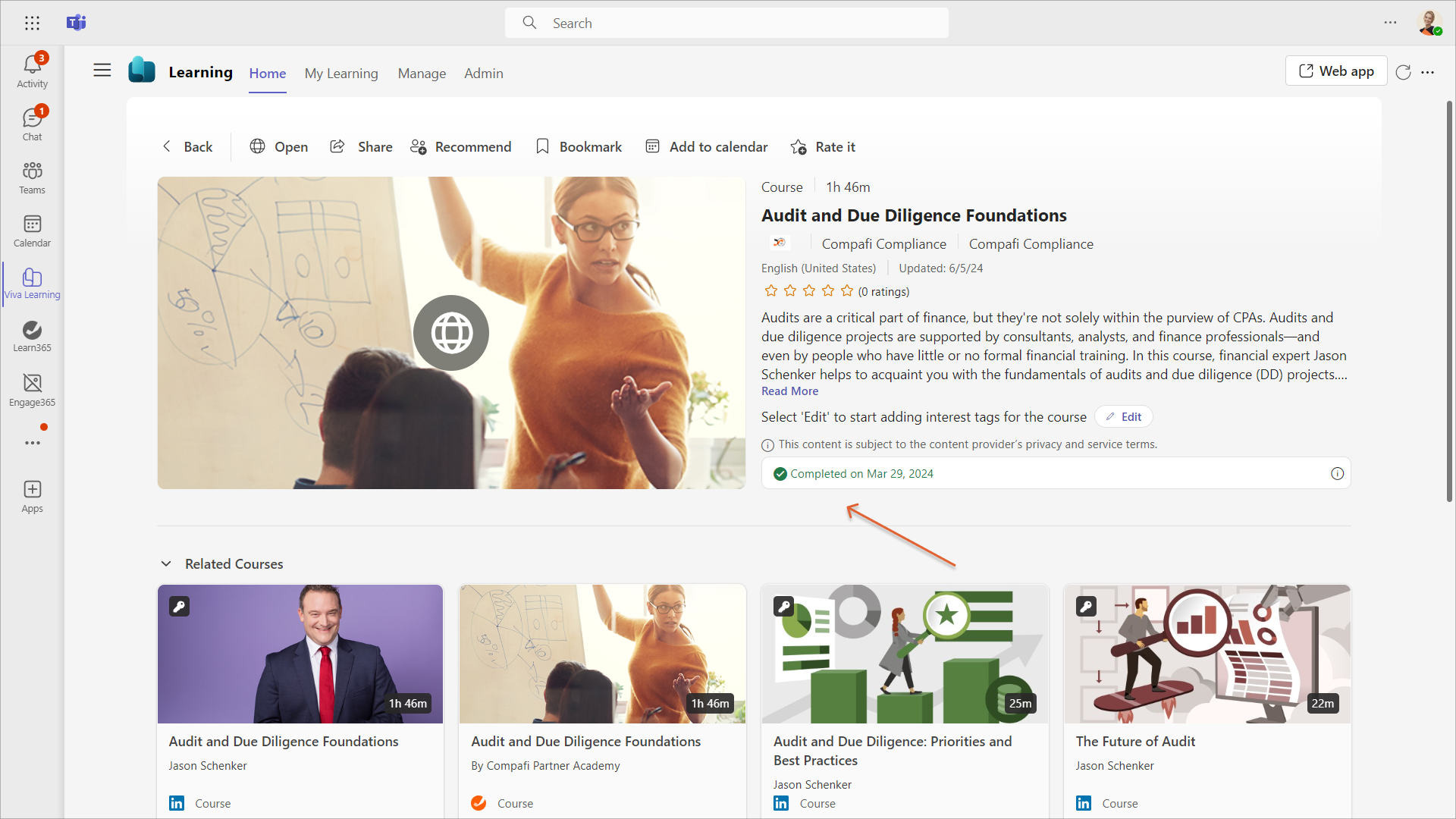Click the completion info icon

click(1337, 473)
